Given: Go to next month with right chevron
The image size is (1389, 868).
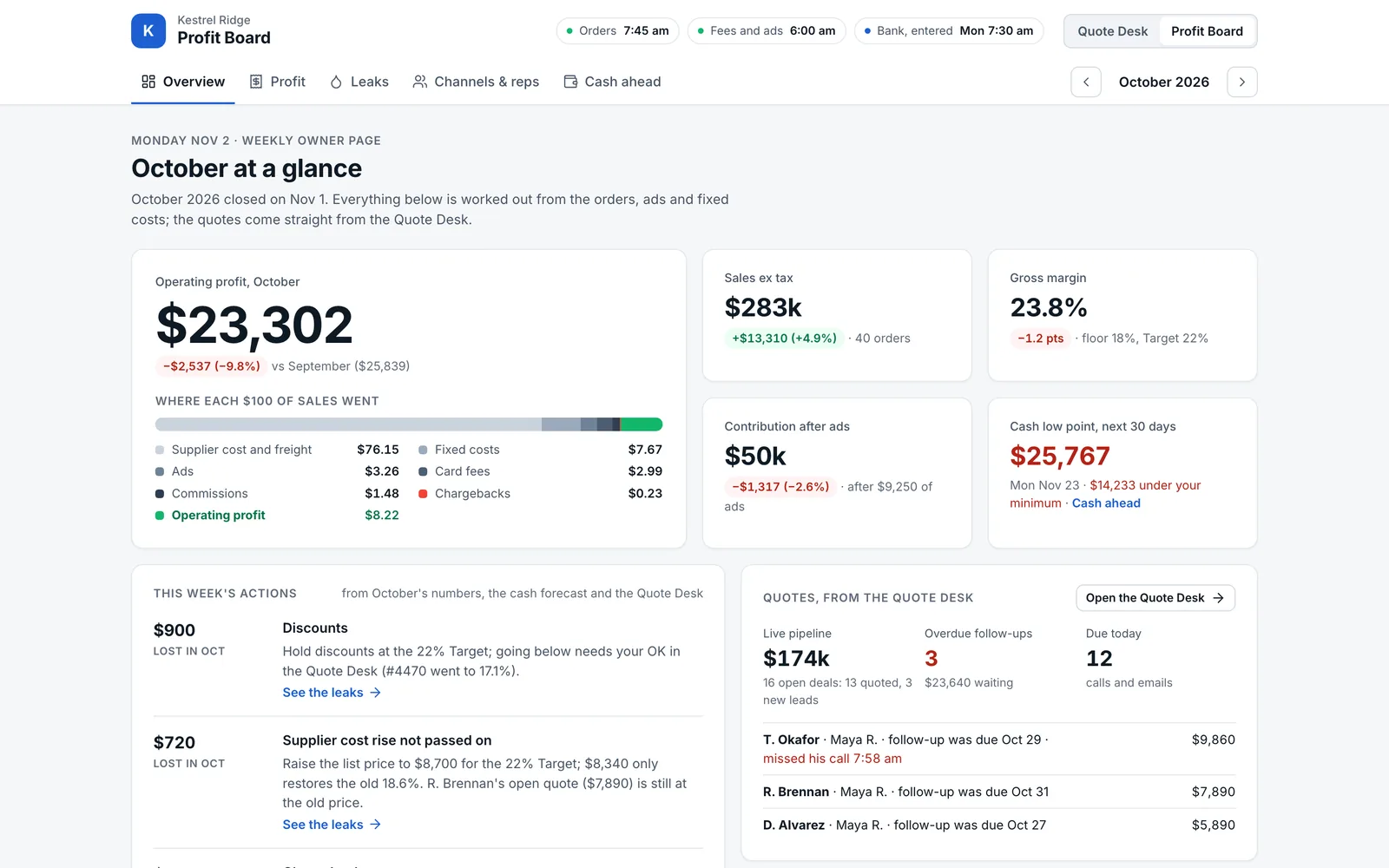Looking at the screenshot, I should [1242, 82].
